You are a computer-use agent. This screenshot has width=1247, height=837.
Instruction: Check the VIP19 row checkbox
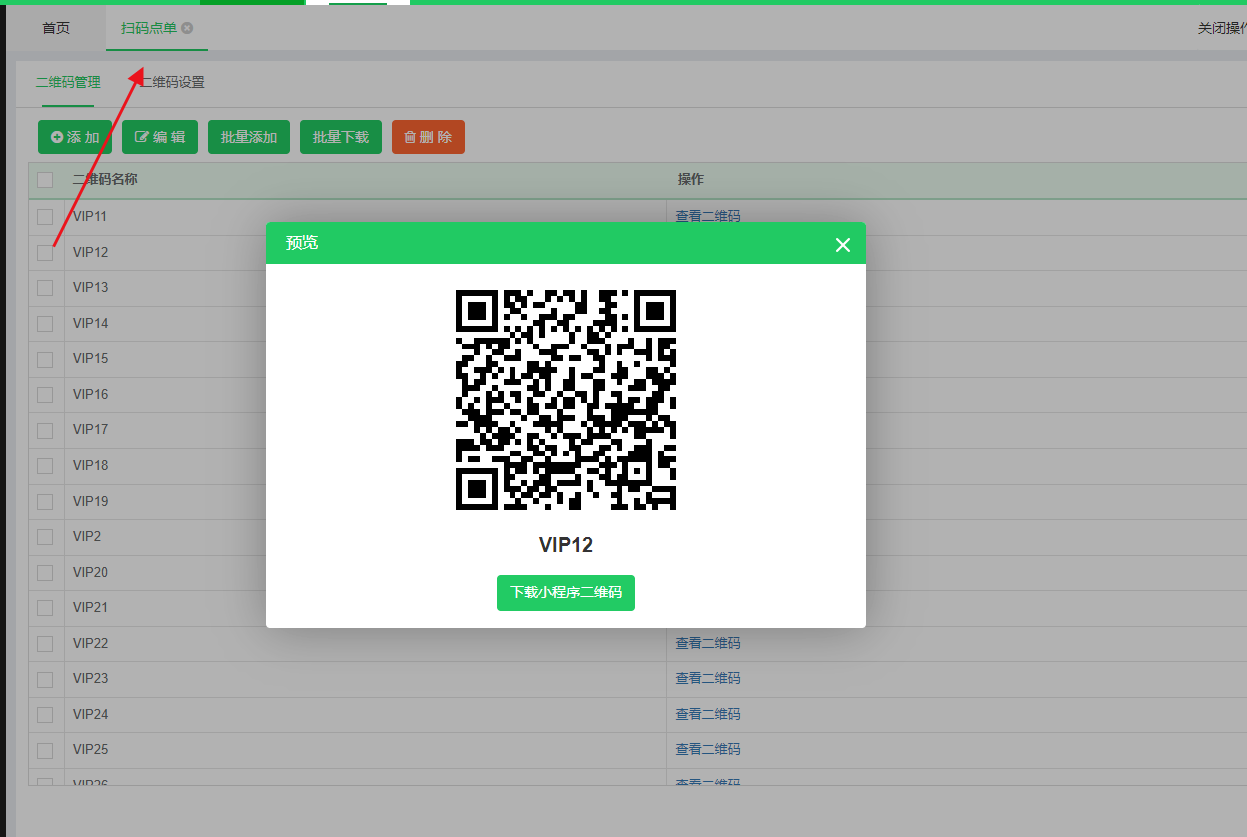tap(45, 501)
